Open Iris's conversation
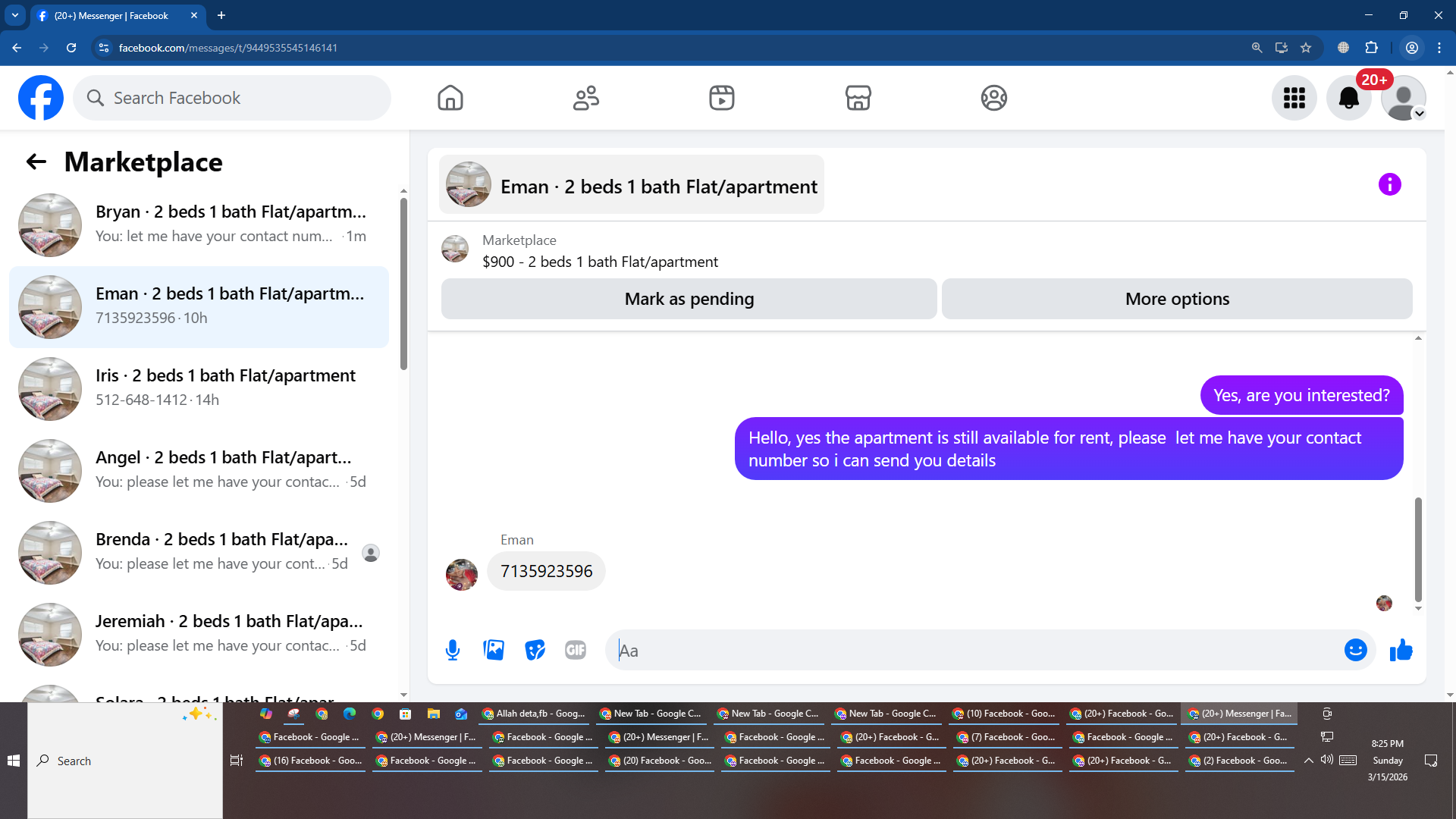1456x819 pixels. (199, 388)
